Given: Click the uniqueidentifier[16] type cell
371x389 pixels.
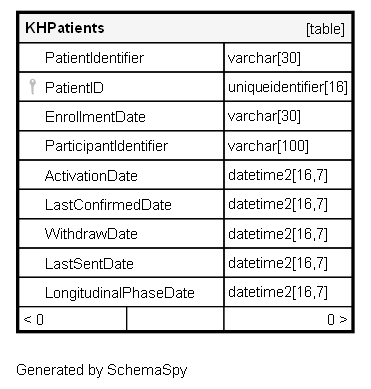Looking at the screenshot, I should point(288,87).
